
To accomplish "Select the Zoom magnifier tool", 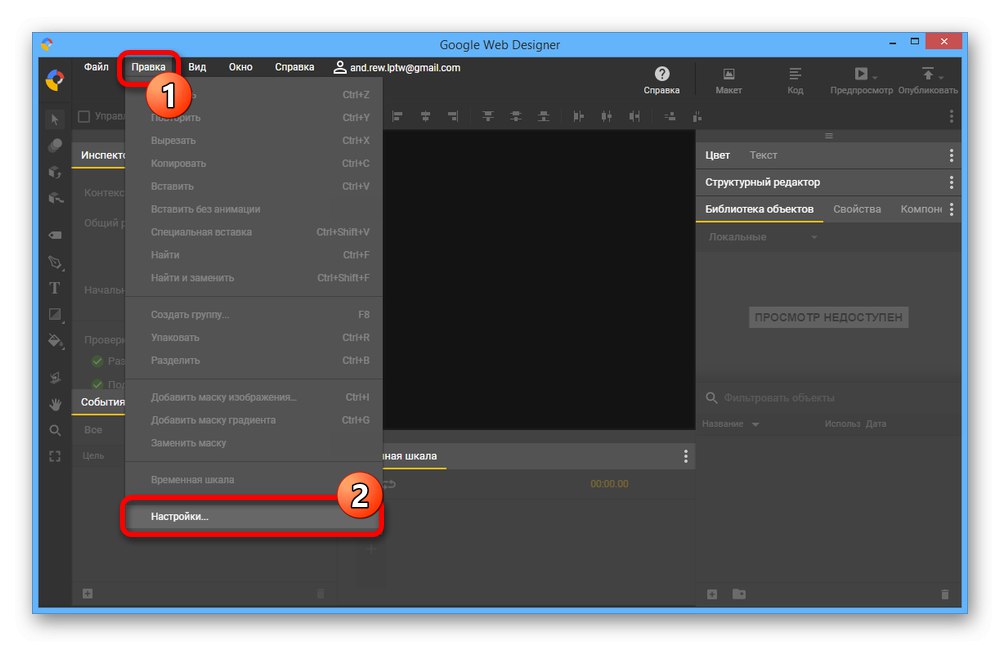I will (x=55, y=431).
